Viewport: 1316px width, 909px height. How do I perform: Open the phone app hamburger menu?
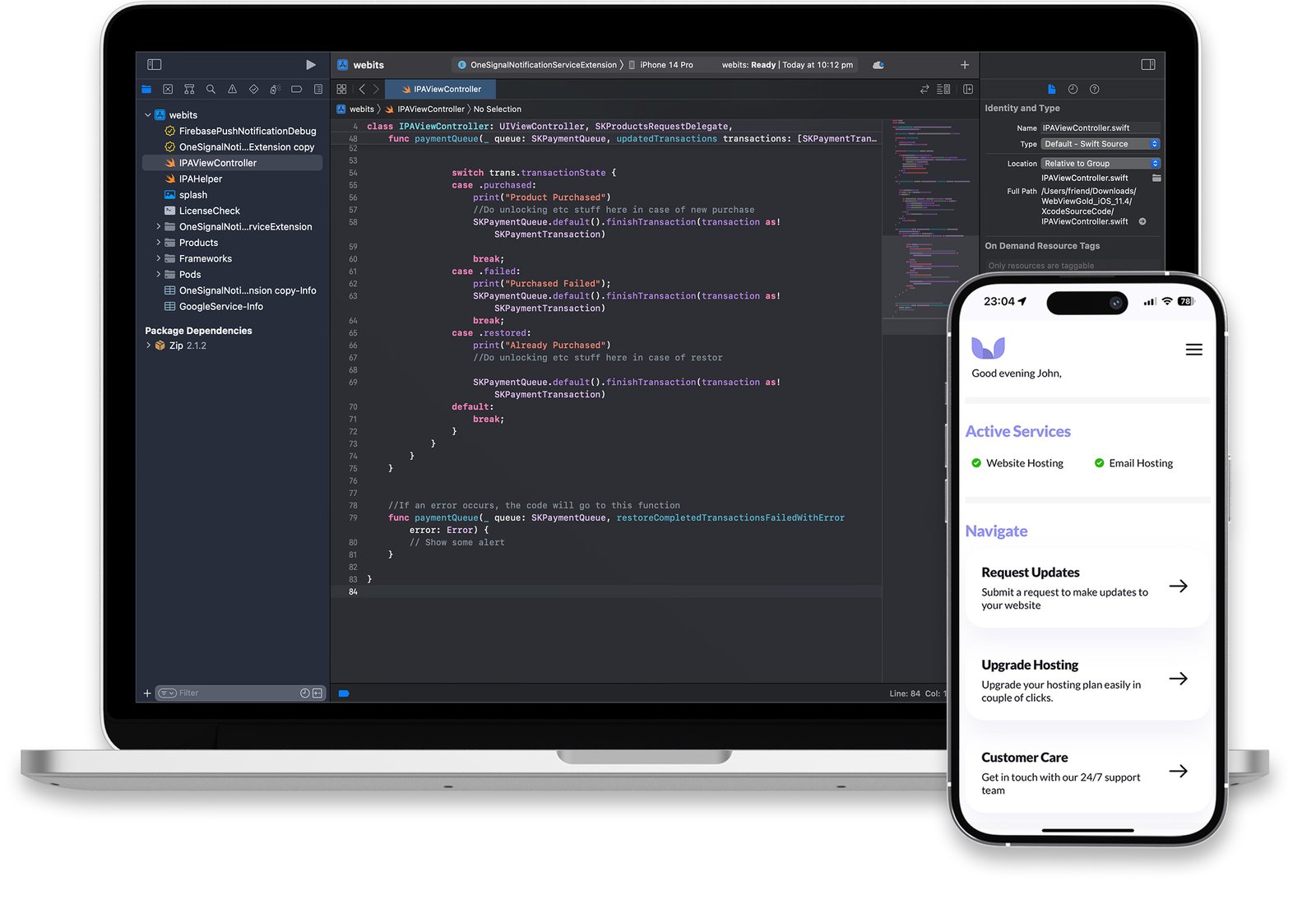click(1193, 350)
